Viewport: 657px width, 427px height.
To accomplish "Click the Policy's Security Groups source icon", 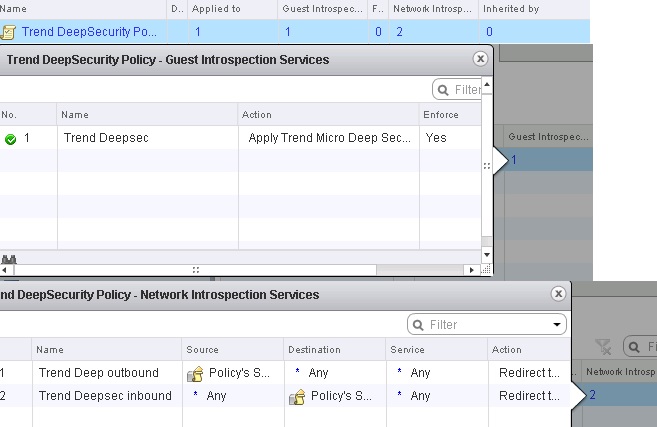I will (196, 373).
